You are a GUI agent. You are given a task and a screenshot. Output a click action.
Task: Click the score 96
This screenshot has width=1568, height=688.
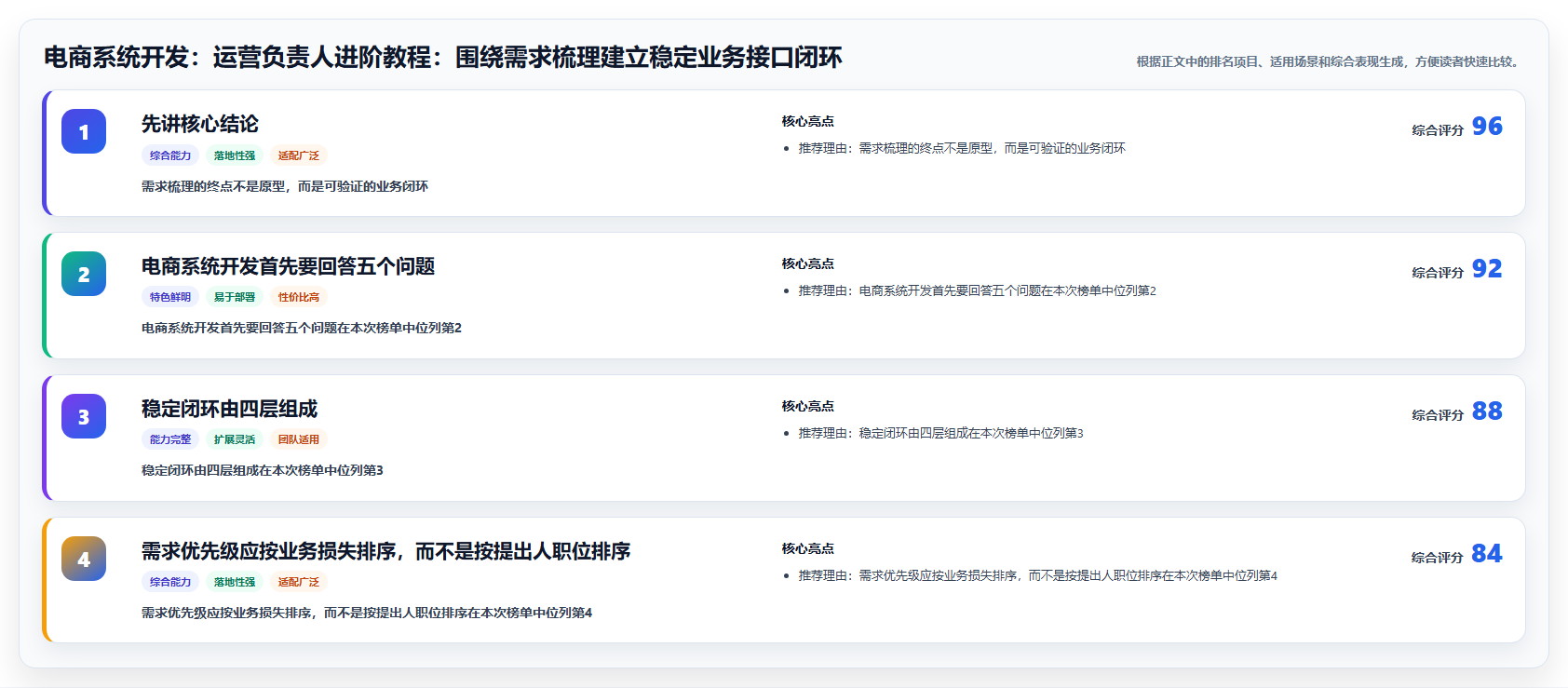1487,127
